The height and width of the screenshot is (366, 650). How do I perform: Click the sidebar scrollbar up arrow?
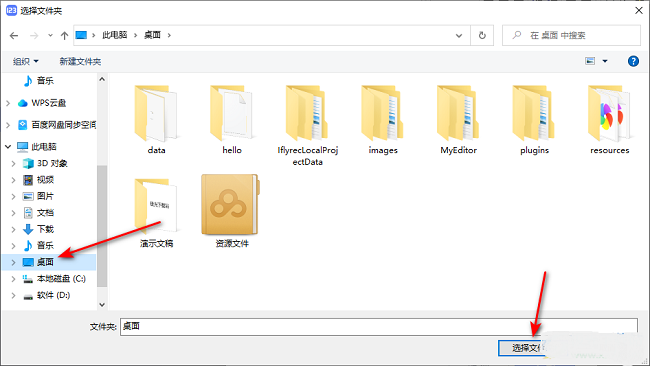pyautogui.click(x=102, y=79)
